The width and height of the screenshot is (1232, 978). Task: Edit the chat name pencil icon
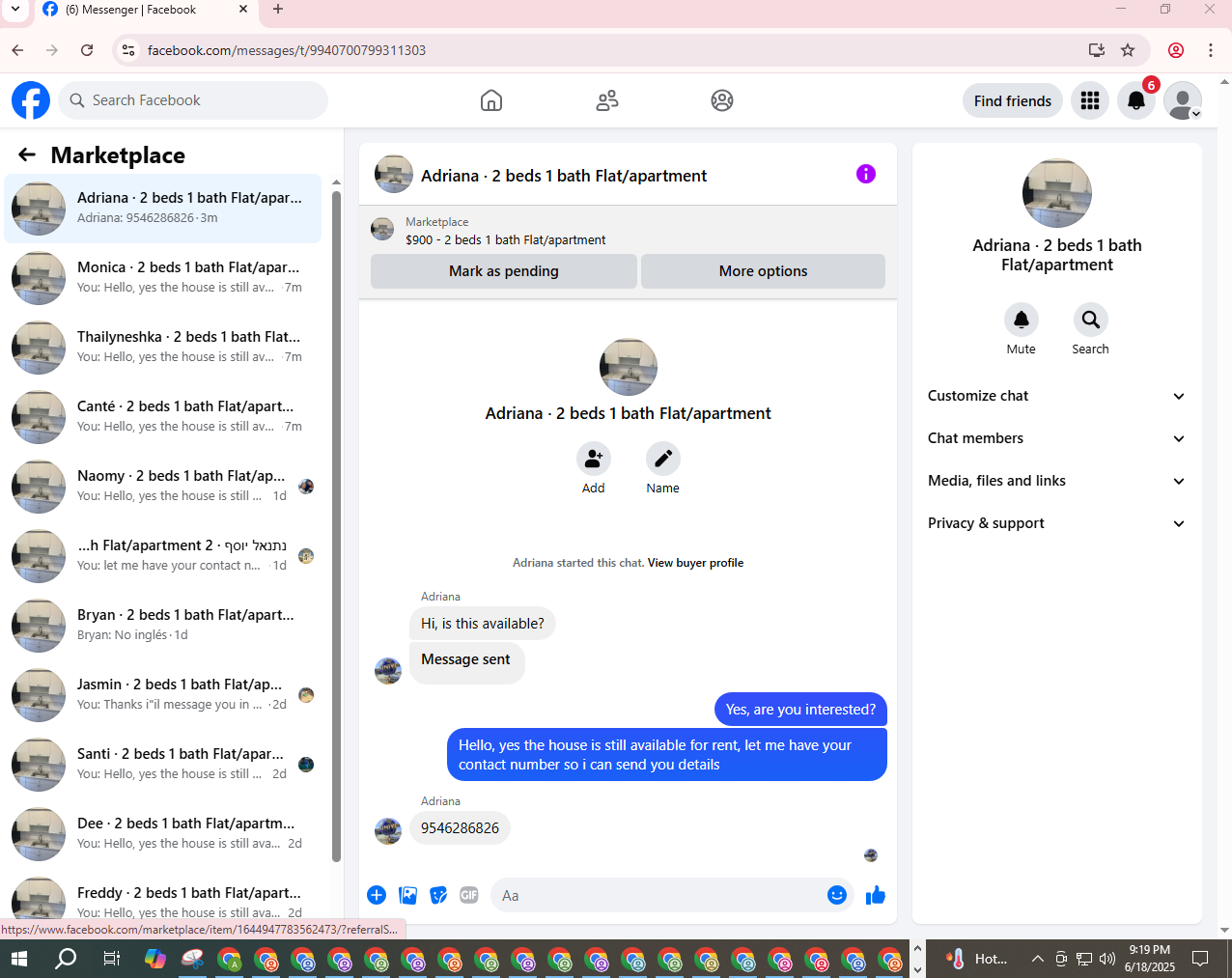point(663,459)
